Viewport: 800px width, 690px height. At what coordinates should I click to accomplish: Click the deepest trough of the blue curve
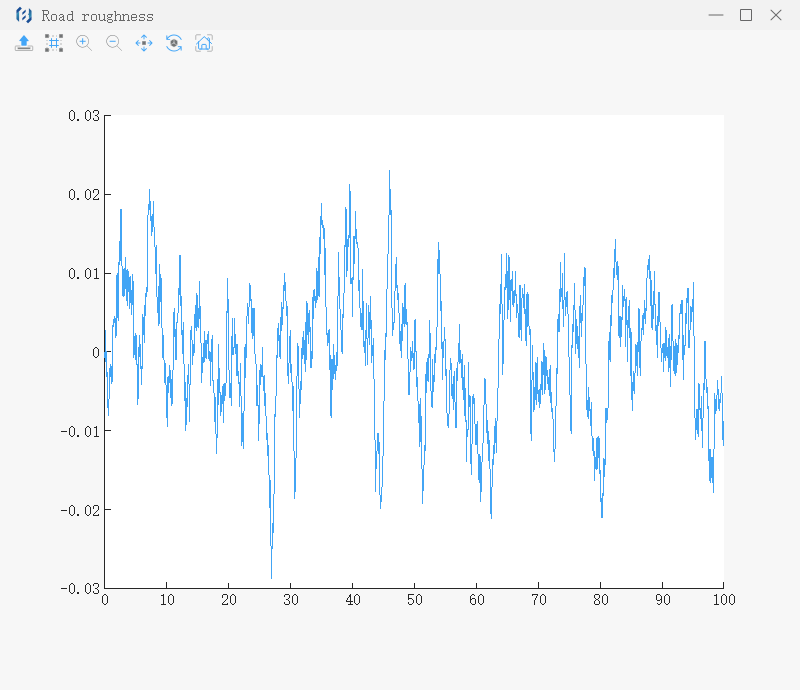[272, 577]
